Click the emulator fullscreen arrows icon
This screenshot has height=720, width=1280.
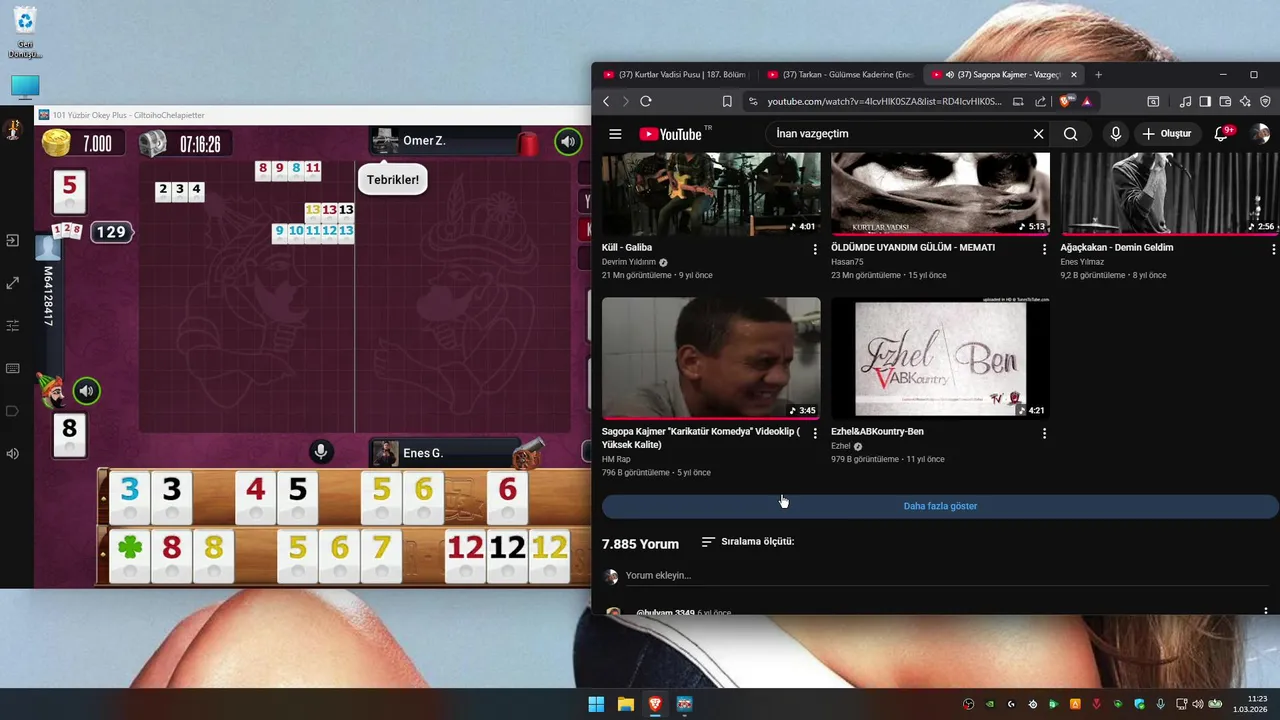13,284
